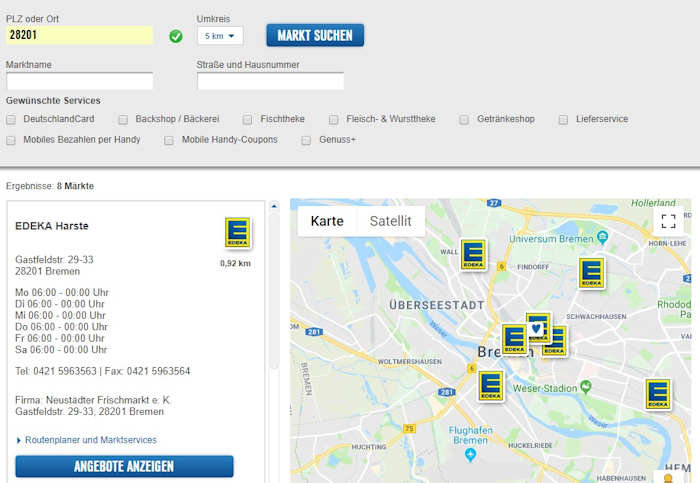This screenshot has height=483, width=700.
Task: Check Mobile Handy-Coupons filter
Action: coord(169,140)
